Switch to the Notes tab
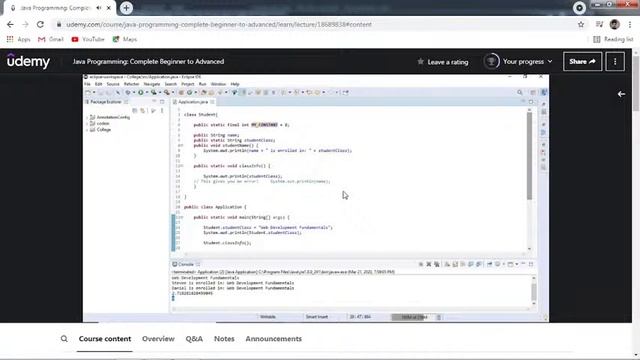The image size is (640, 360). [x=224, y=339]
